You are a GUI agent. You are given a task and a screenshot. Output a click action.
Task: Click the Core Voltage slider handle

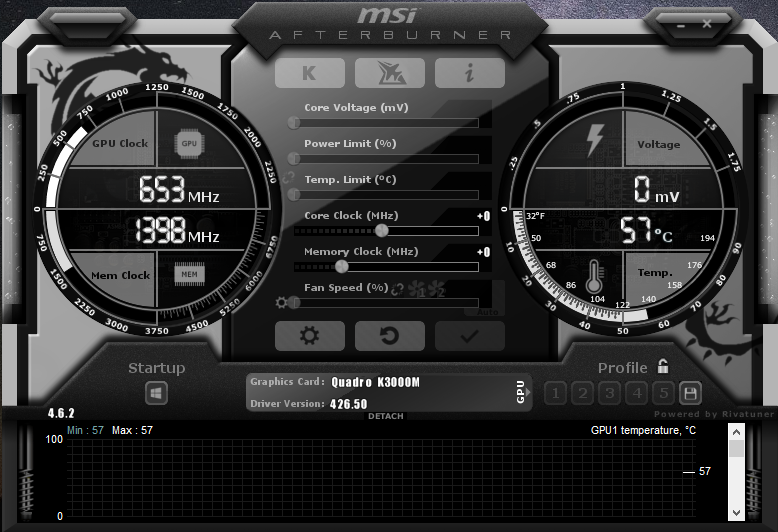click(x=294, y=123)
